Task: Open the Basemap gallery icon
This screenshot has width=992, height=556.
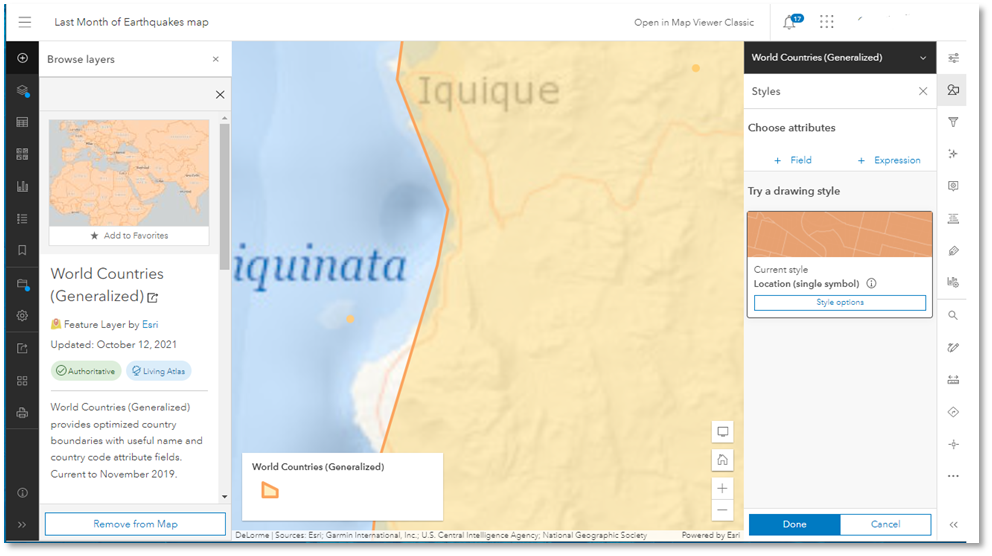Action: pos(22,154)
